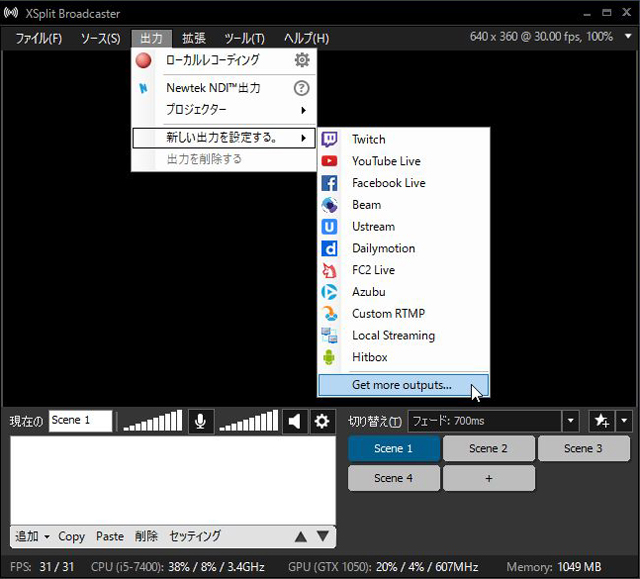Open the NDI output help question mark
640x579 pixels.
click(302, 88)
